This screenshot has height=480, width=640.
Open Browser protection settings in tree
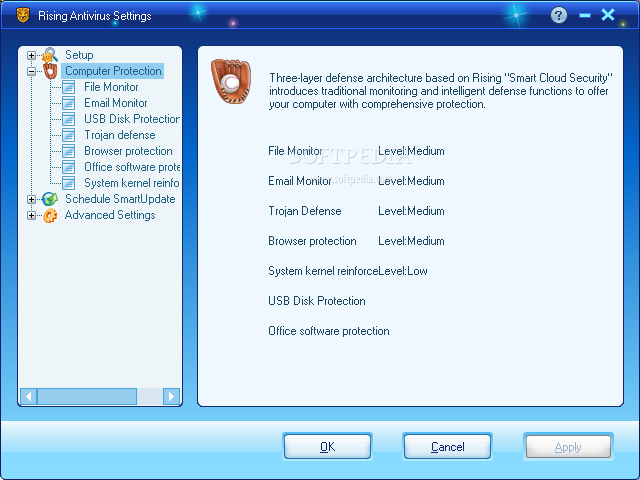pos(128,151)
